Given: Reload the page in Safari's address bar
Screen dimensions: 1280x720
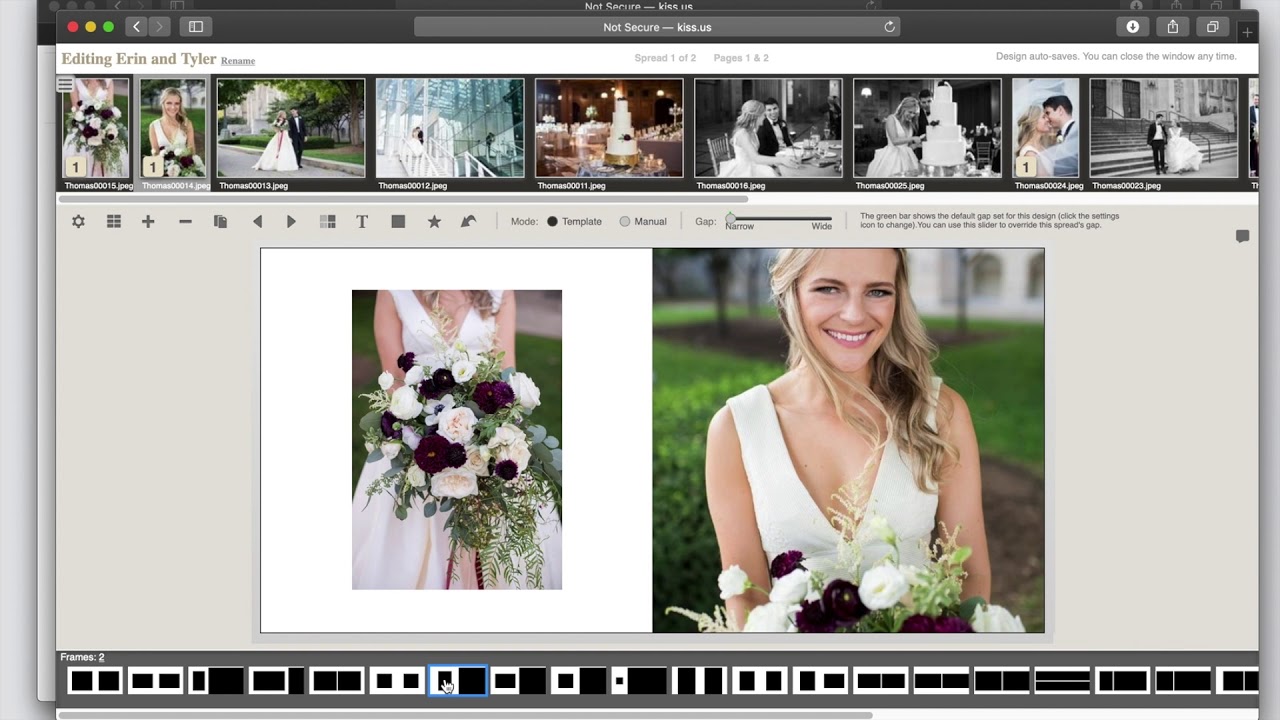Looking at the screenshot, I should [889, 27].
